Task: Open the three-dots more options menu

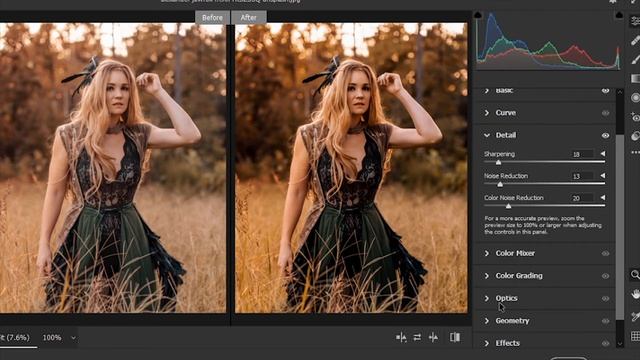Action: coord(636,153)
